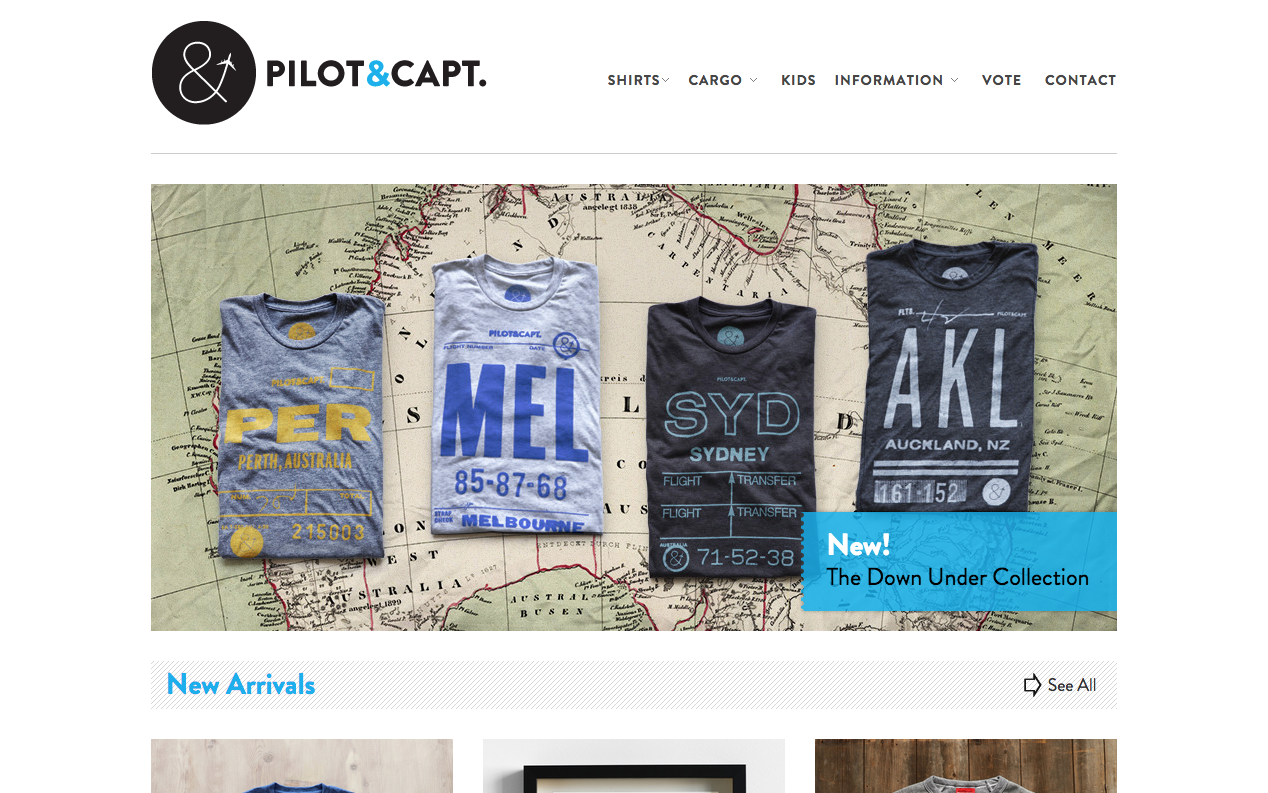The height and width of the screenshot is (793, 1268).
Task: Click the Down Under Collection banner
Action: pyautogui.click(x=959, y=561)
